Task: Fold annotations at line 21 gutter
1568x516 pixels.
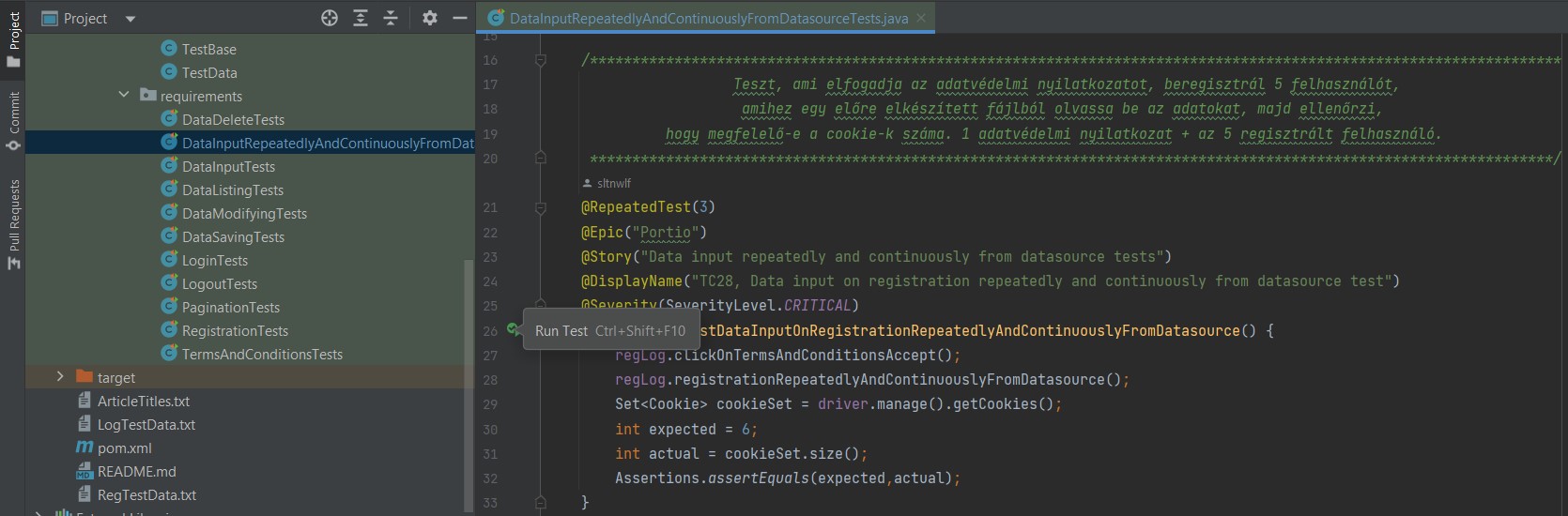Action: tap(541, 207)
